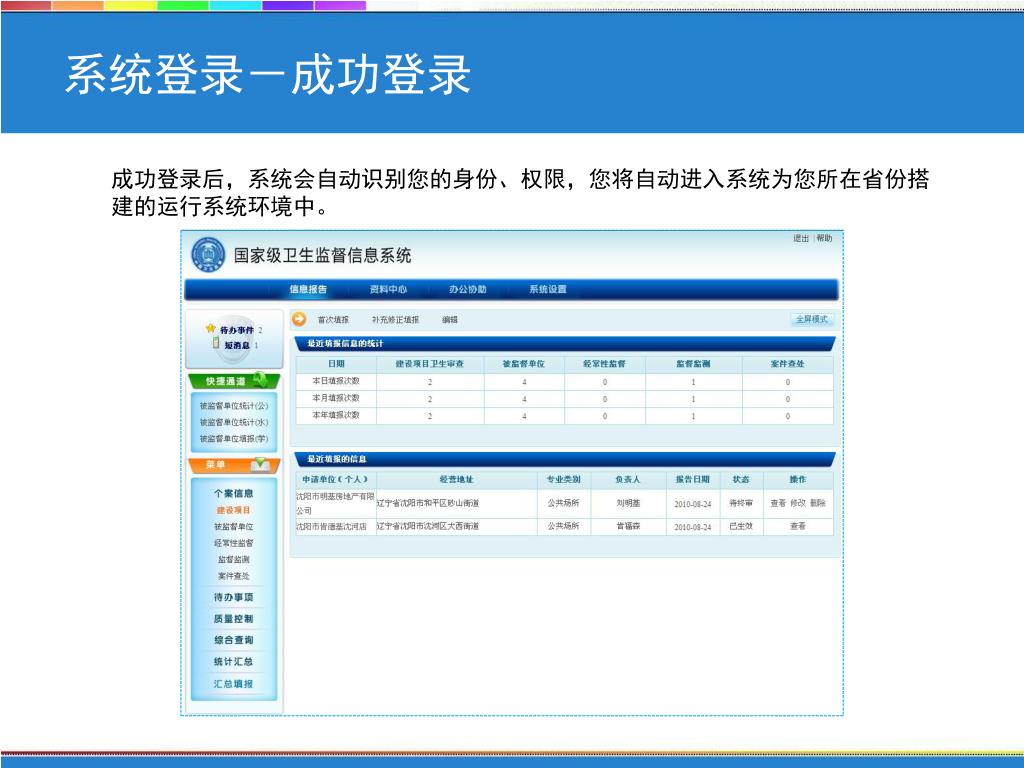Expand the 待办事项 menu section
Image resolution: width=1024 pixels, height=768 pixels.
point(233,597)
